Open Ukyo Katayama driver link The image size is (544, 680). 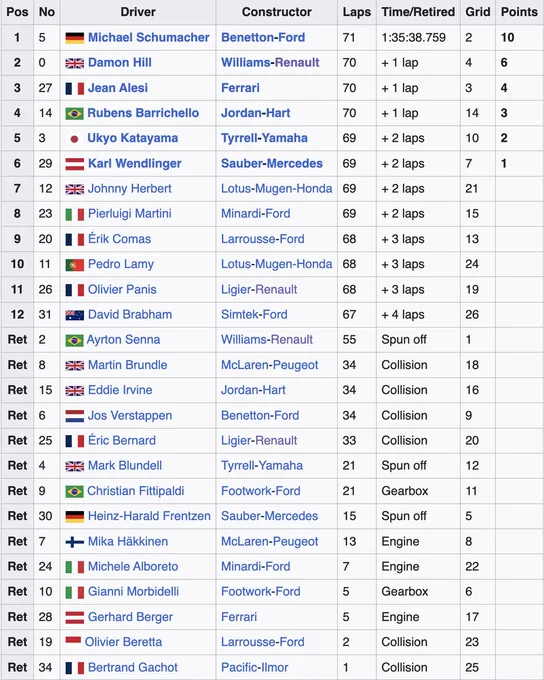133,138
